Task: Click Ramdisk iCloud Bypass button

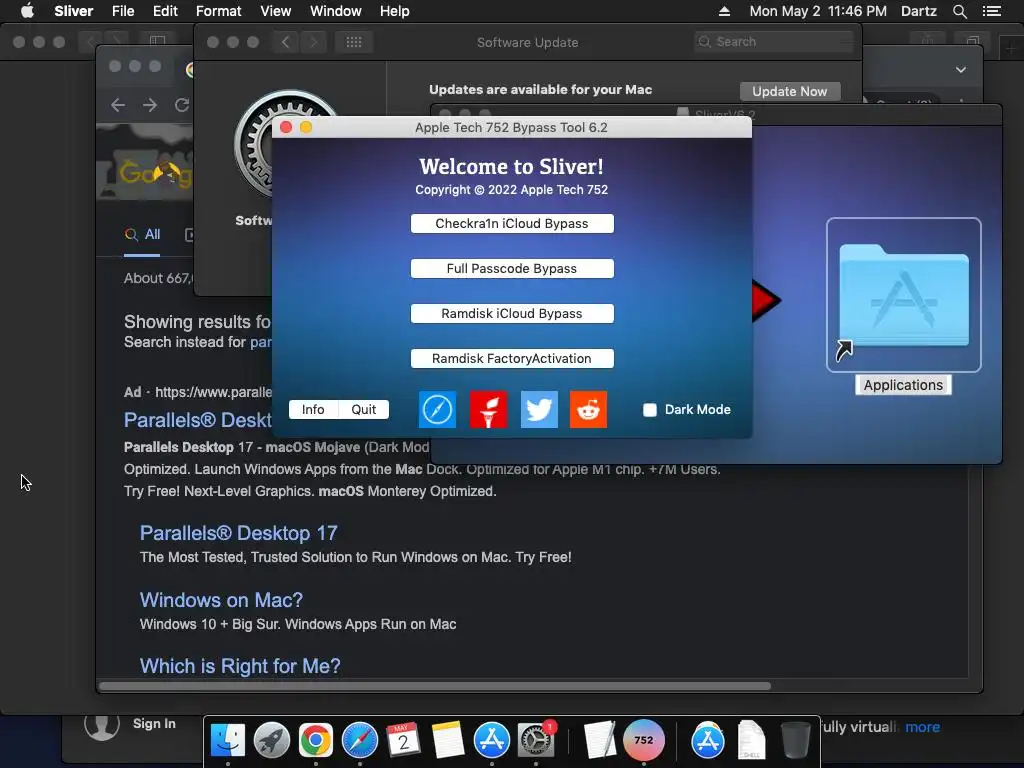Action: tap(512, 313)
